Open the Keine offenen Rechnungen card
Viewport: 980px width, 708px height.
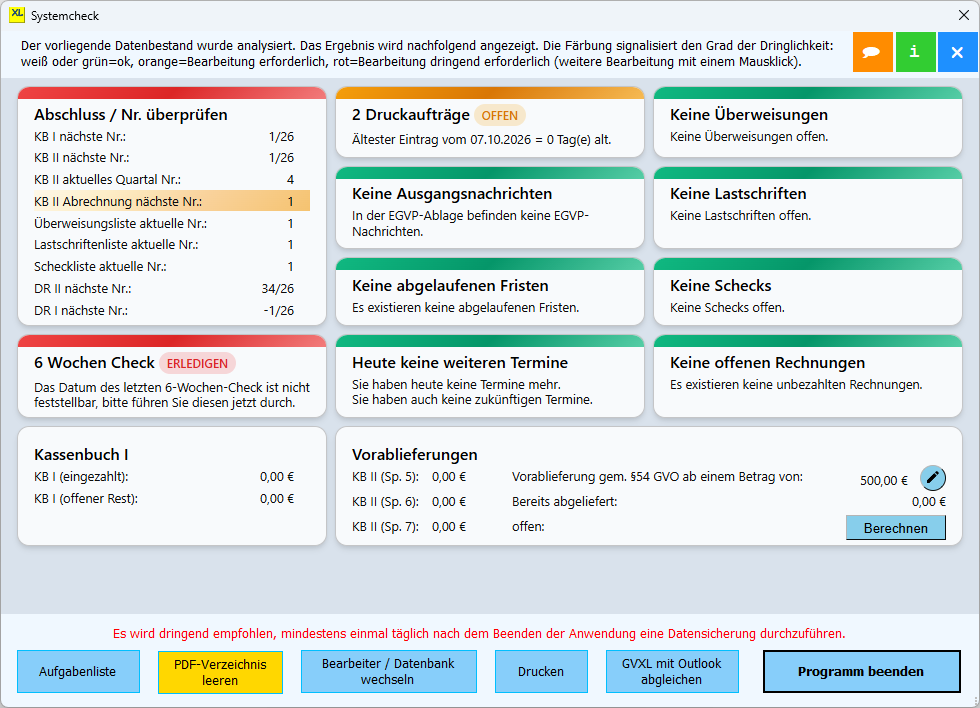click(808, 376)
